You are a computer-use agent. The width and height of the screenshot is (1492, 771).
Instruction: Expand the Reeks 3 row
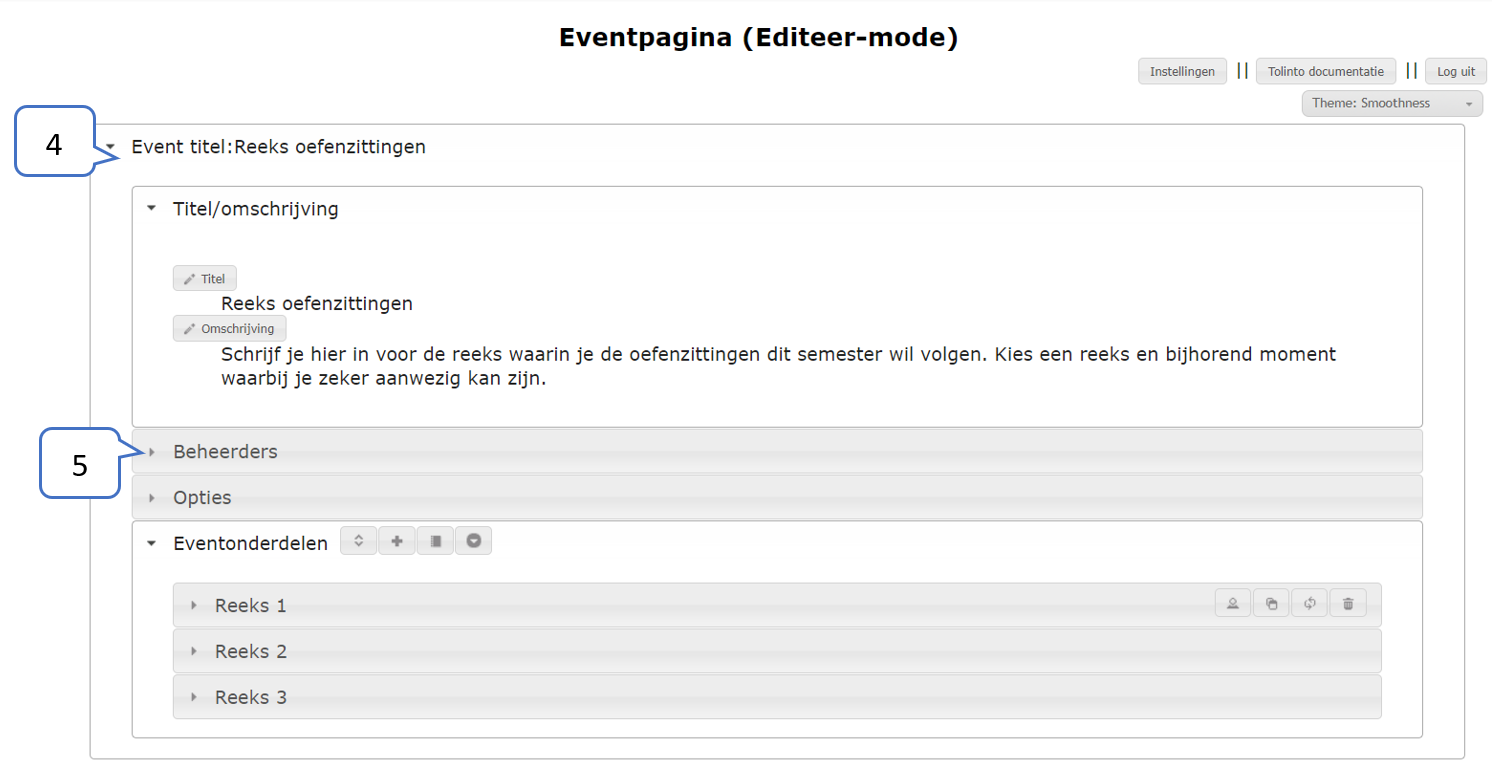[x=777, y=697]
